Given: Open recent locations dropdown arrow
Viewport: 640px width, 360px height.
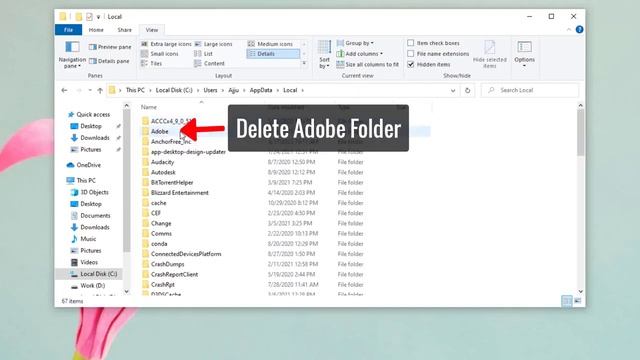Looking at the screenshot, I should click(90, 90).
